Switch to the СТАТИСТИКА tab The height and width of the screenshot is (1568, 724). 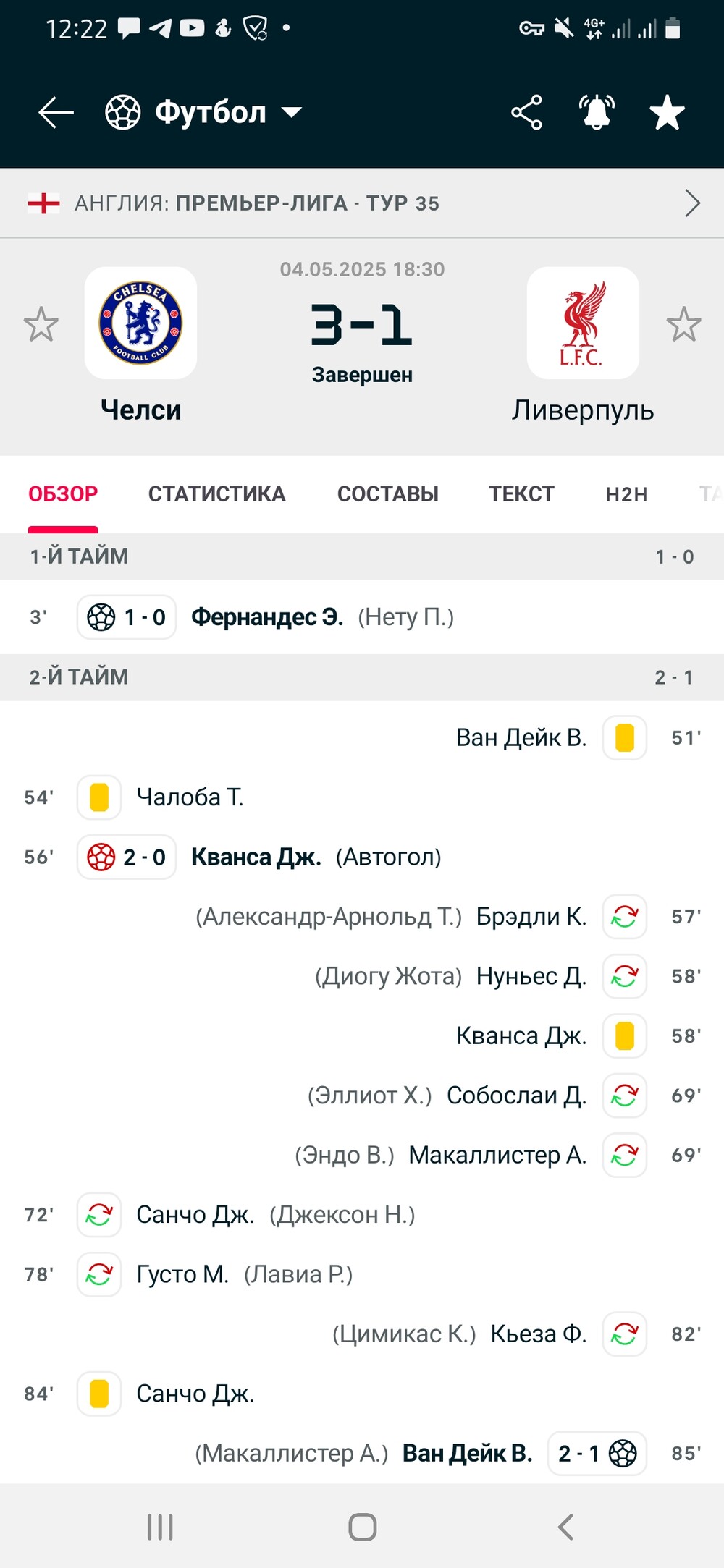pos(217,494)
